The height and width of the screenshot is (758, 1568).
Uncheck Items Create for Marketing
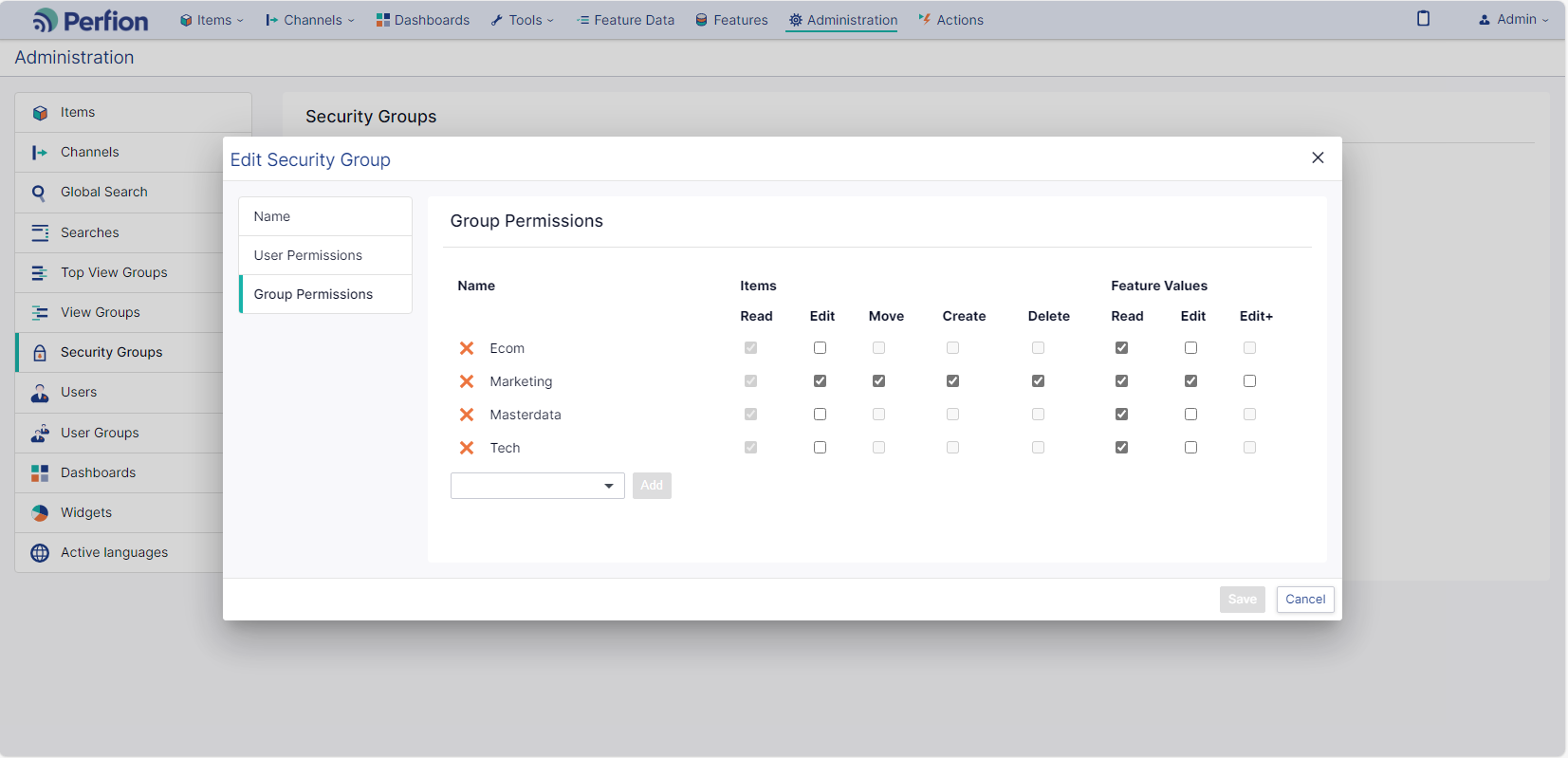952,381
